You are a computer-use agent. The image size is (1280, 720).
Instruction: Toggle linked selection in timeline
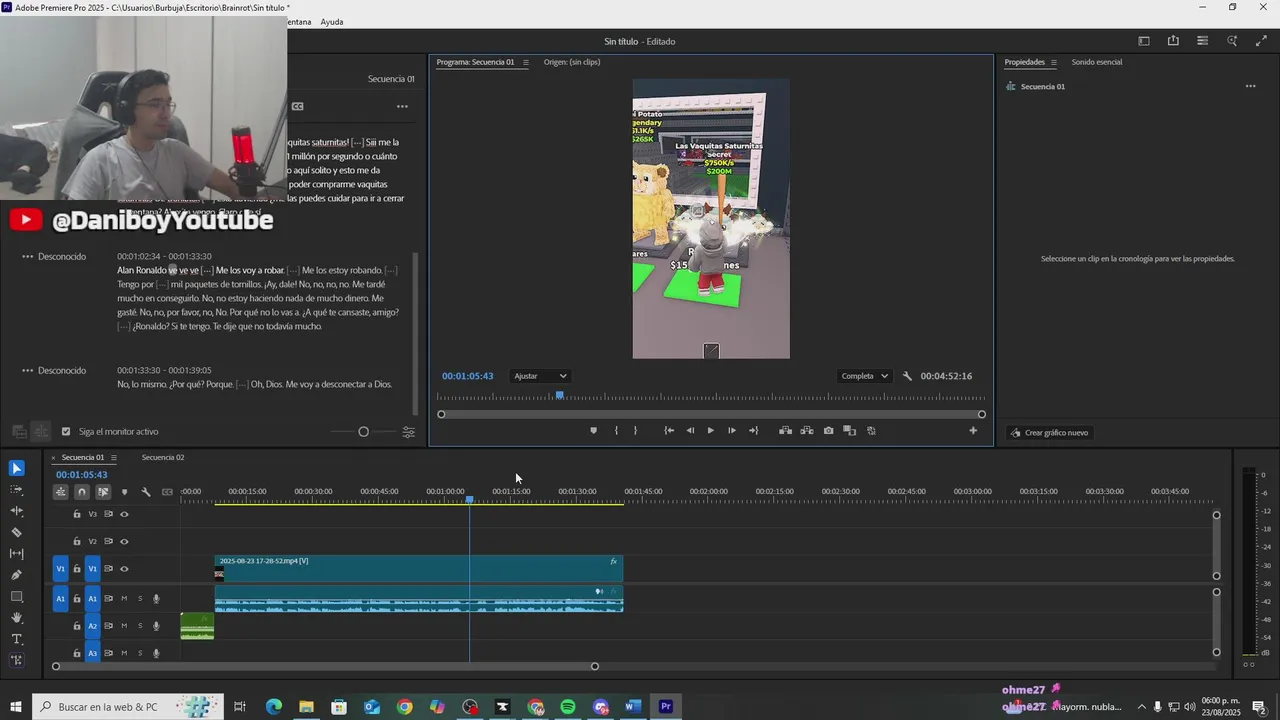pyautogui.click(x=103, y=492)
